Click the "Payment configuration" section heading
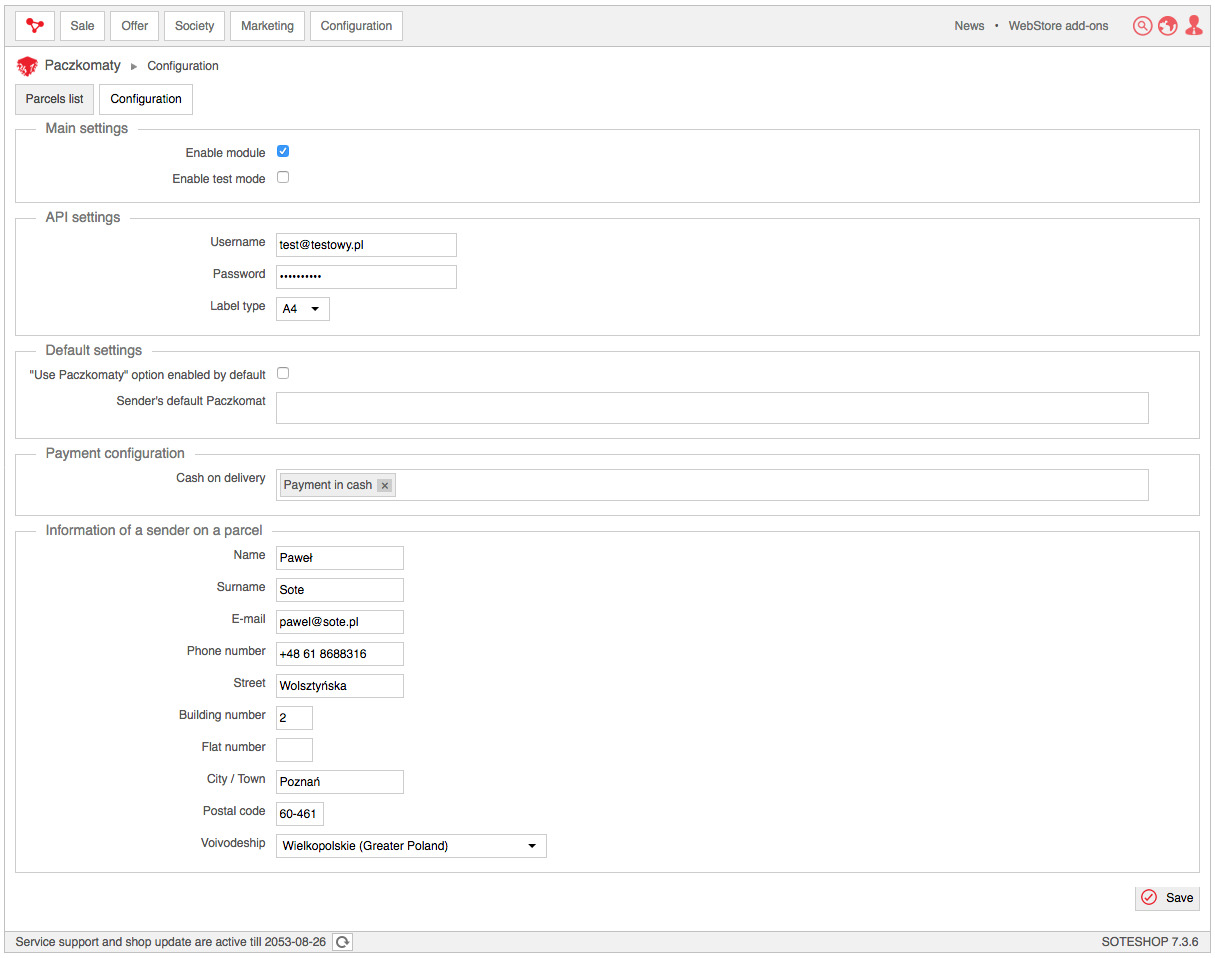This screenshot has height=958, width=1215. (x=115, y=453)
